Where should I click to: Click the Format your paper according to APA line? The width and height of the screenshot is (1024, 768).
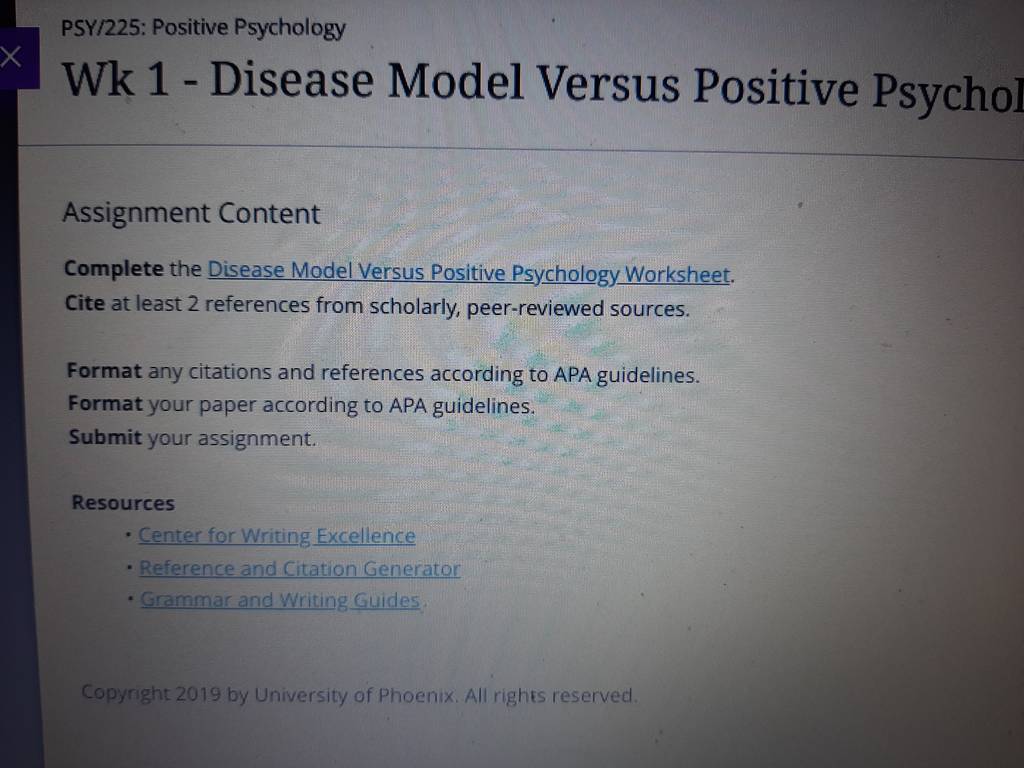pos(301,405)
